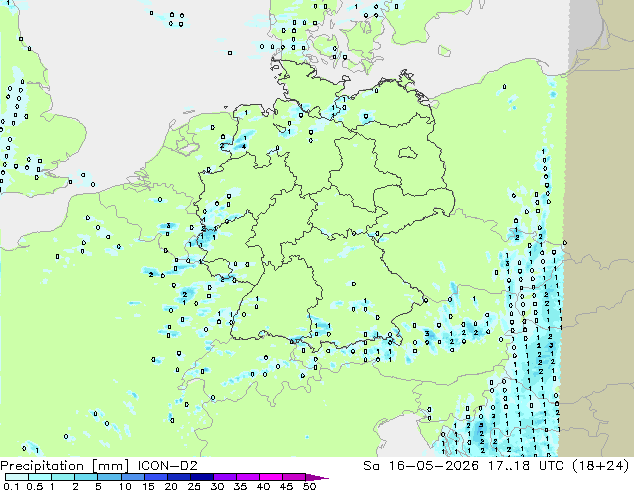This screenshot has width=634, height=490.
Task: Click the 45–50 mm legend color swatch
Action: (293, 477)
